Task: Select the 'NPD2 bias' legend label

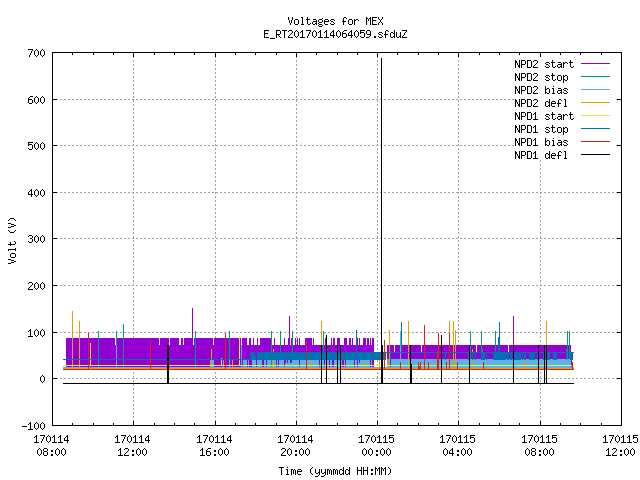Action: (x=541, y=90)
